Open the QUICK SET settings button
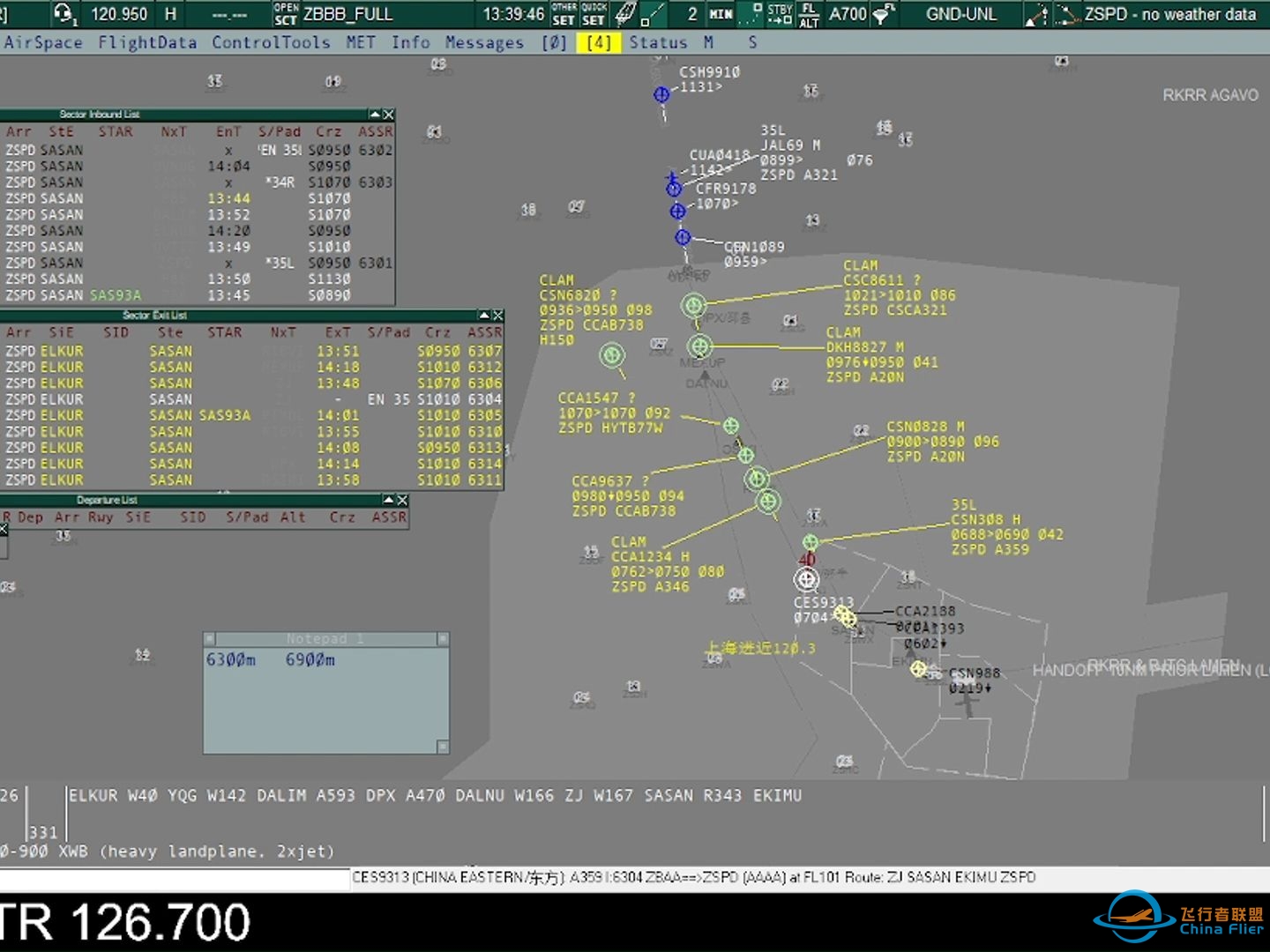 594,13
